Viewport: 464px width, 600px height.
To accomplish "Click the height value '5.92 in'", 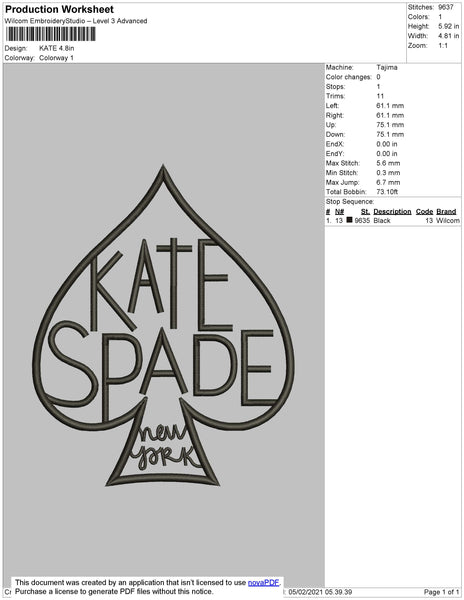I will (449, 26).
